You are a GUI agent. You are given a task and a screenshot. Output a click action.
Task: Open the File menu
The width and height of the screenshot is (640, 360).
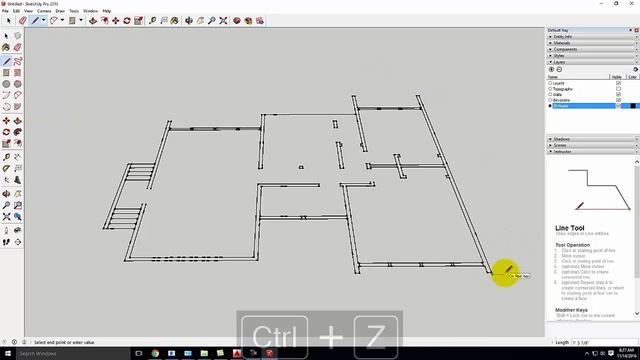pos(5,11)
